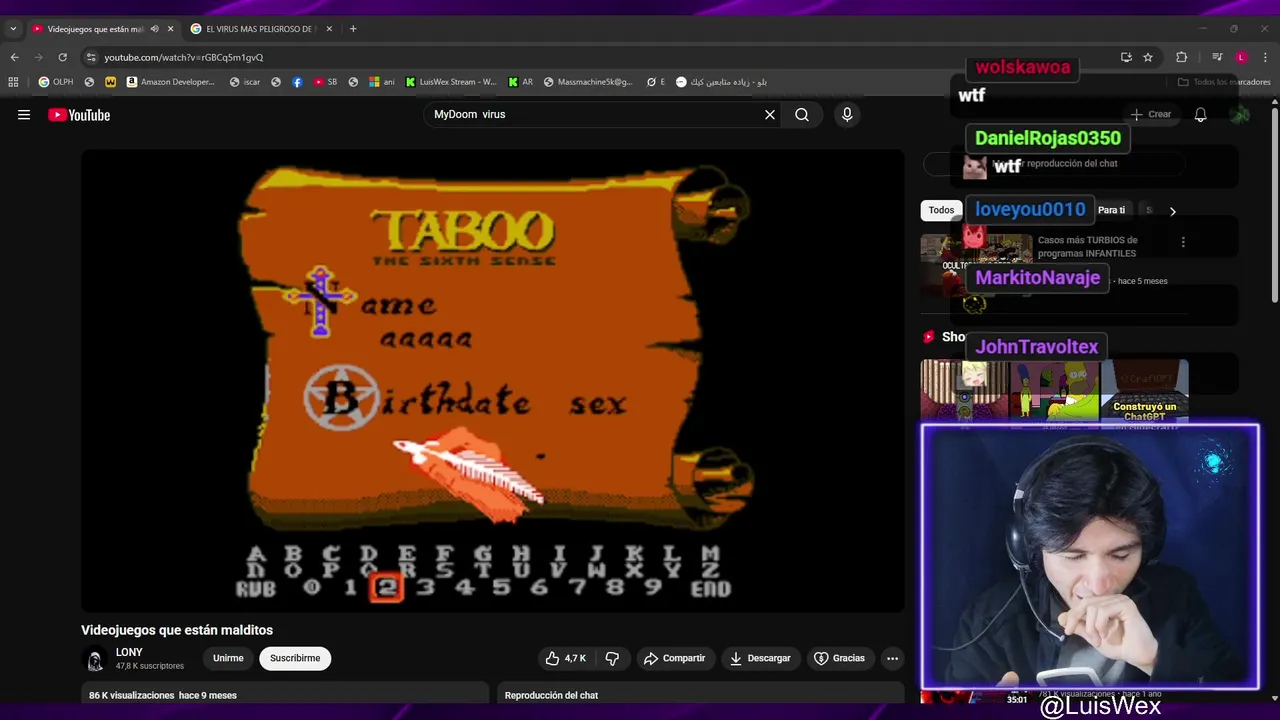Open the Chrome profile avatar L
The width and height of the screenshot is (1280, 720).
click(1241, 57)
